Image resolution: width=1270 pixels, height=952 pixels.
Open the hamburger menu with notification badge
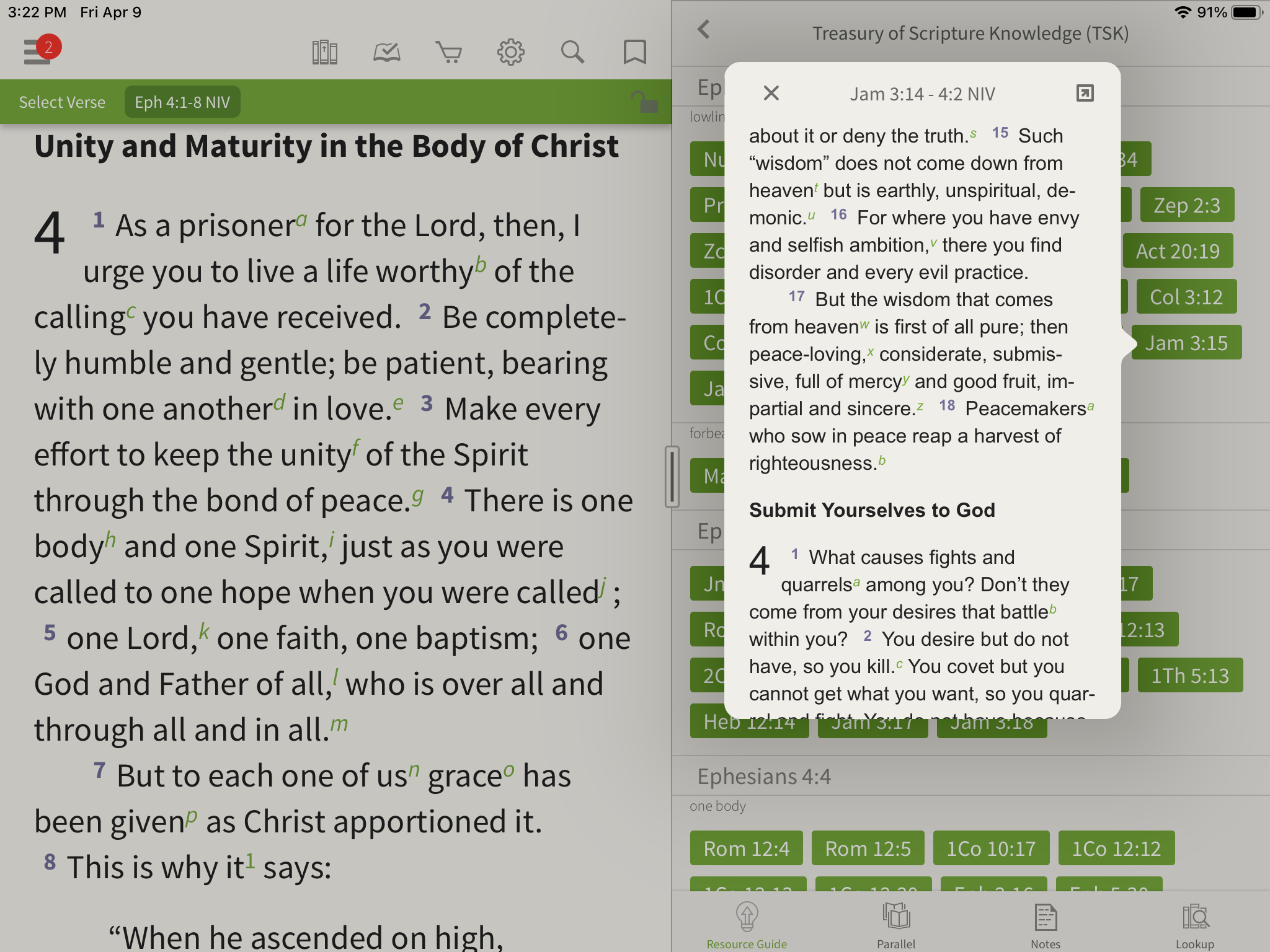pyautogui.click(x=41, y=50)
